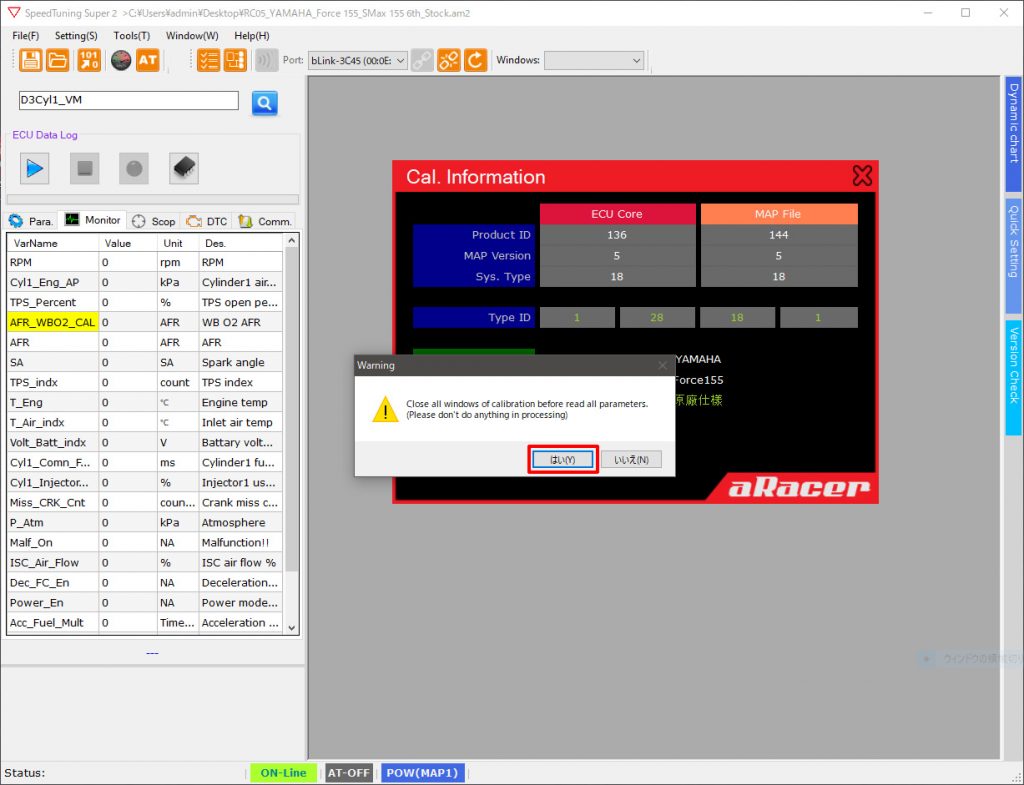Click the checklist toolbar icon
1024x785 pixels.
[x=208, y=60]
